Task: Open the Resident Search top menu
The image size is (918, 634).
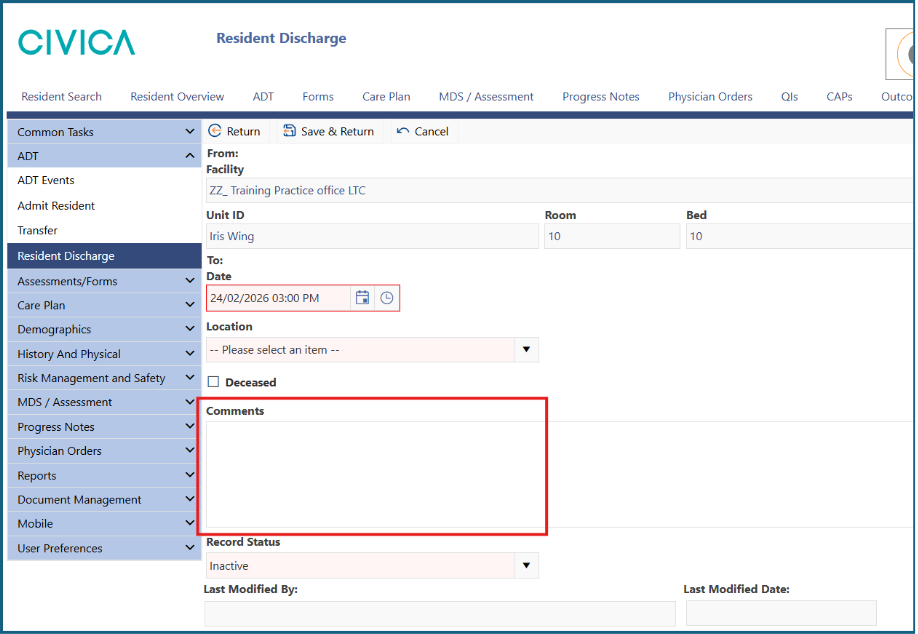Action: 61,97
